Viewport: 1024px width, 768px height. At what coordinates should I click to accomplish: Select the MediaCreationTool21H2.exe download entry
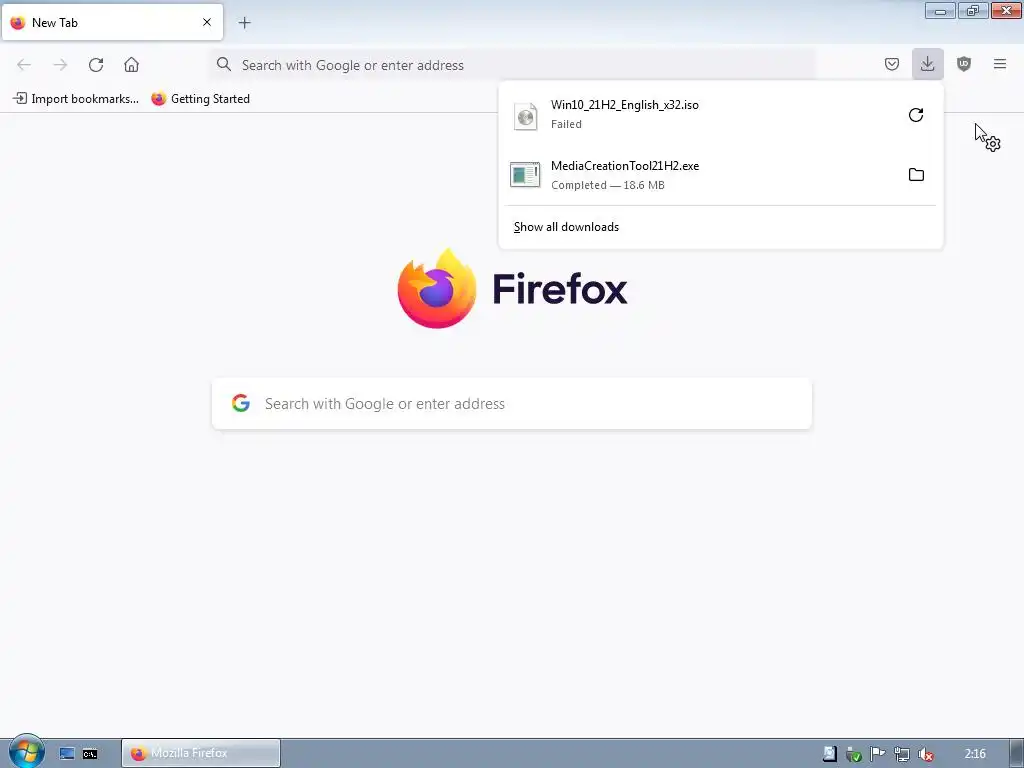tap(721, 175)
